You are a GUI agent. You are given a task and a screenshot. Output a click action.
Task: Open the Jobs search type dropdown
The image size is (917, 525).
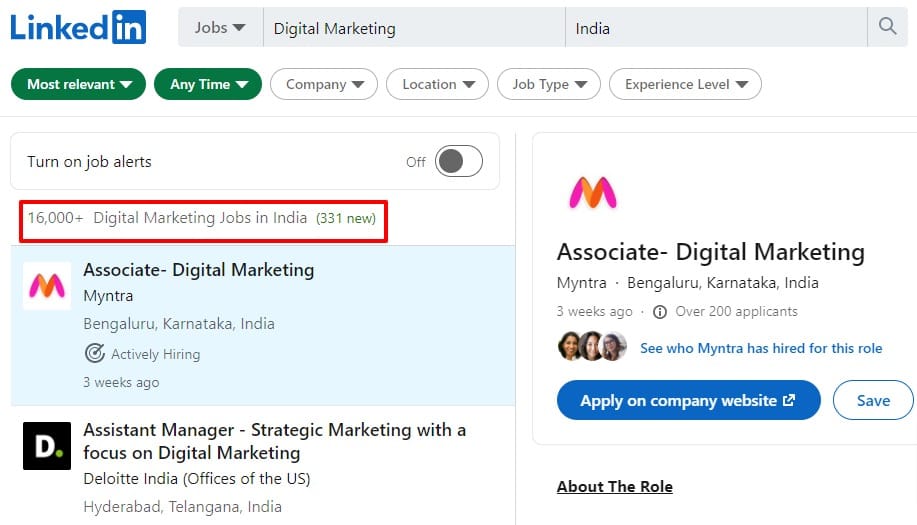point(220,27)
